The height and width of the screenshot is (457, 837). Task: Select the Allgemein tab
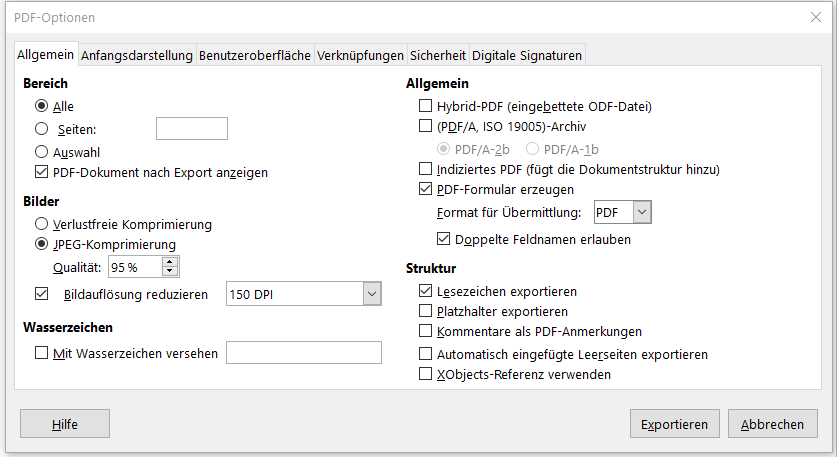46,54
